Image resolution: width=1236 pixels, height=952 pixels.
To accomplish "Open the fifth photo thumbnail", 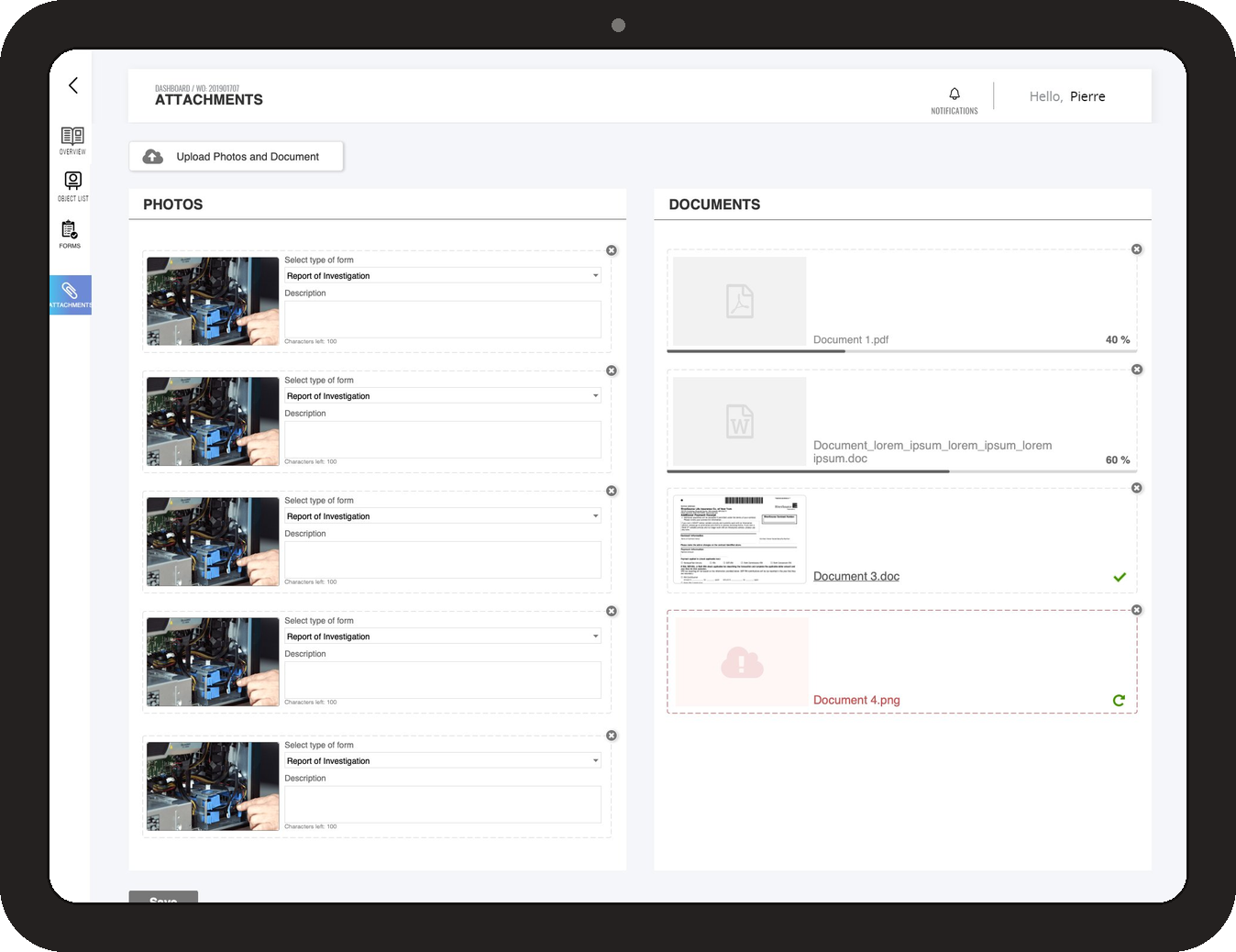I will pyautogui.click(x=213, y=786).
